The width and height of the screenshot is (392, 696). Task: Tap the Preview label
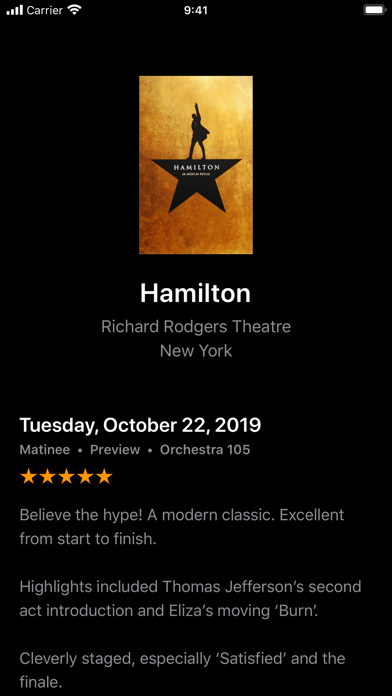(x=115, y=450)
